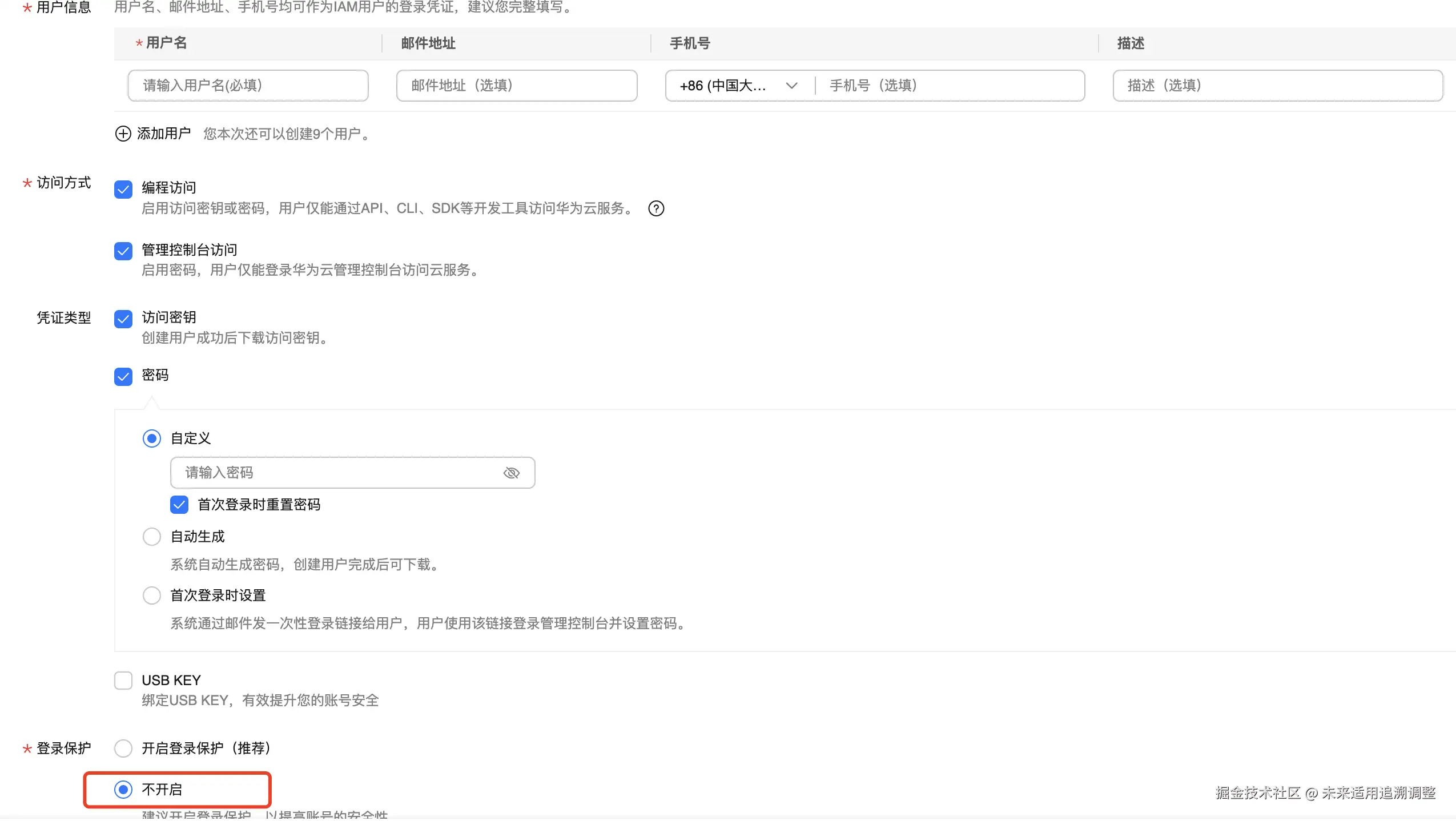Select the 自动生成 password option
This screenshot has height=821, width=1456.
point(152,537)
